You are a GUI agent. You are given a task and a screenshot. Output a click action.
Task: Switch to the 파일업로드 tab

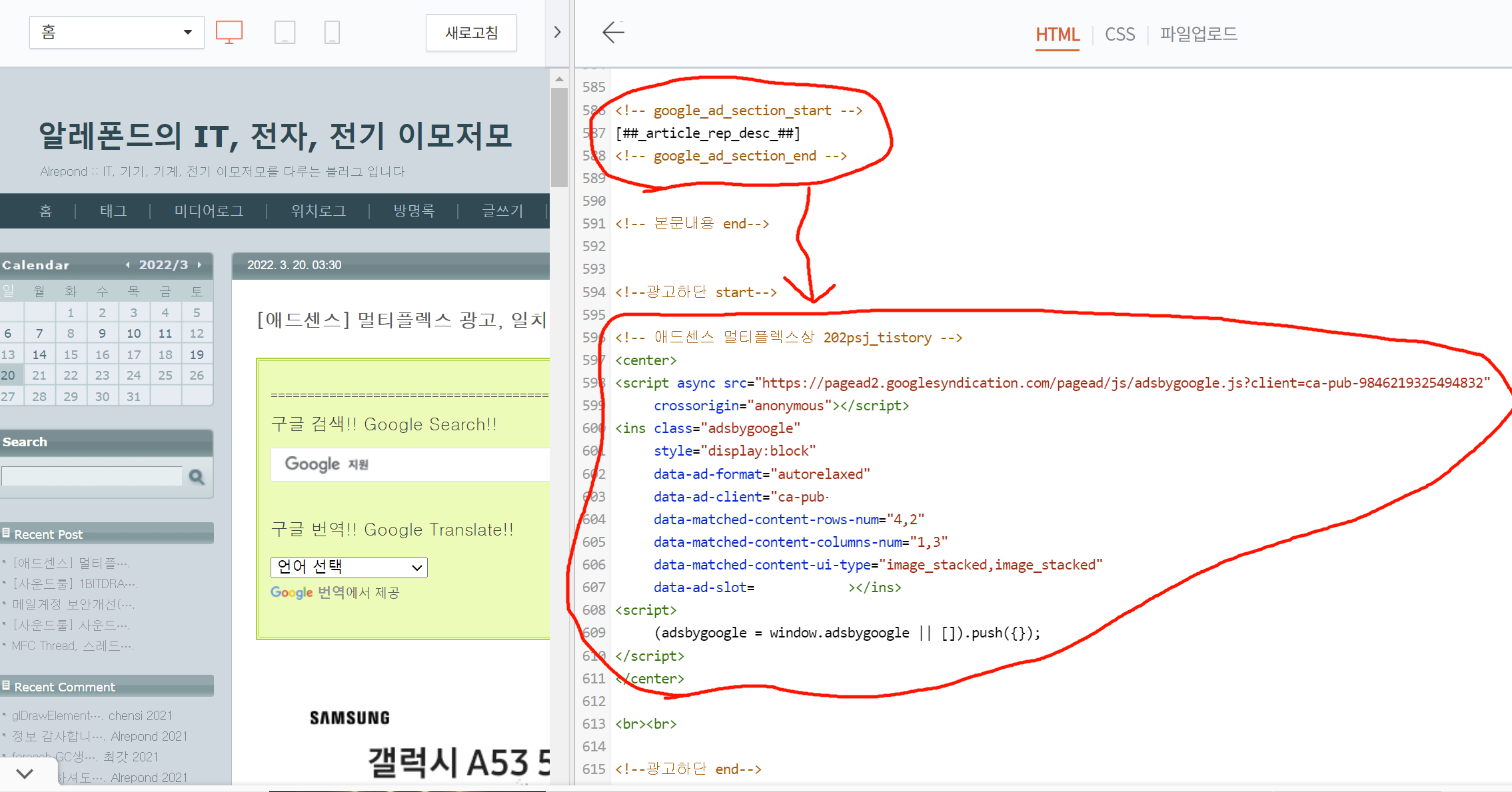[x=1198, y=34]
